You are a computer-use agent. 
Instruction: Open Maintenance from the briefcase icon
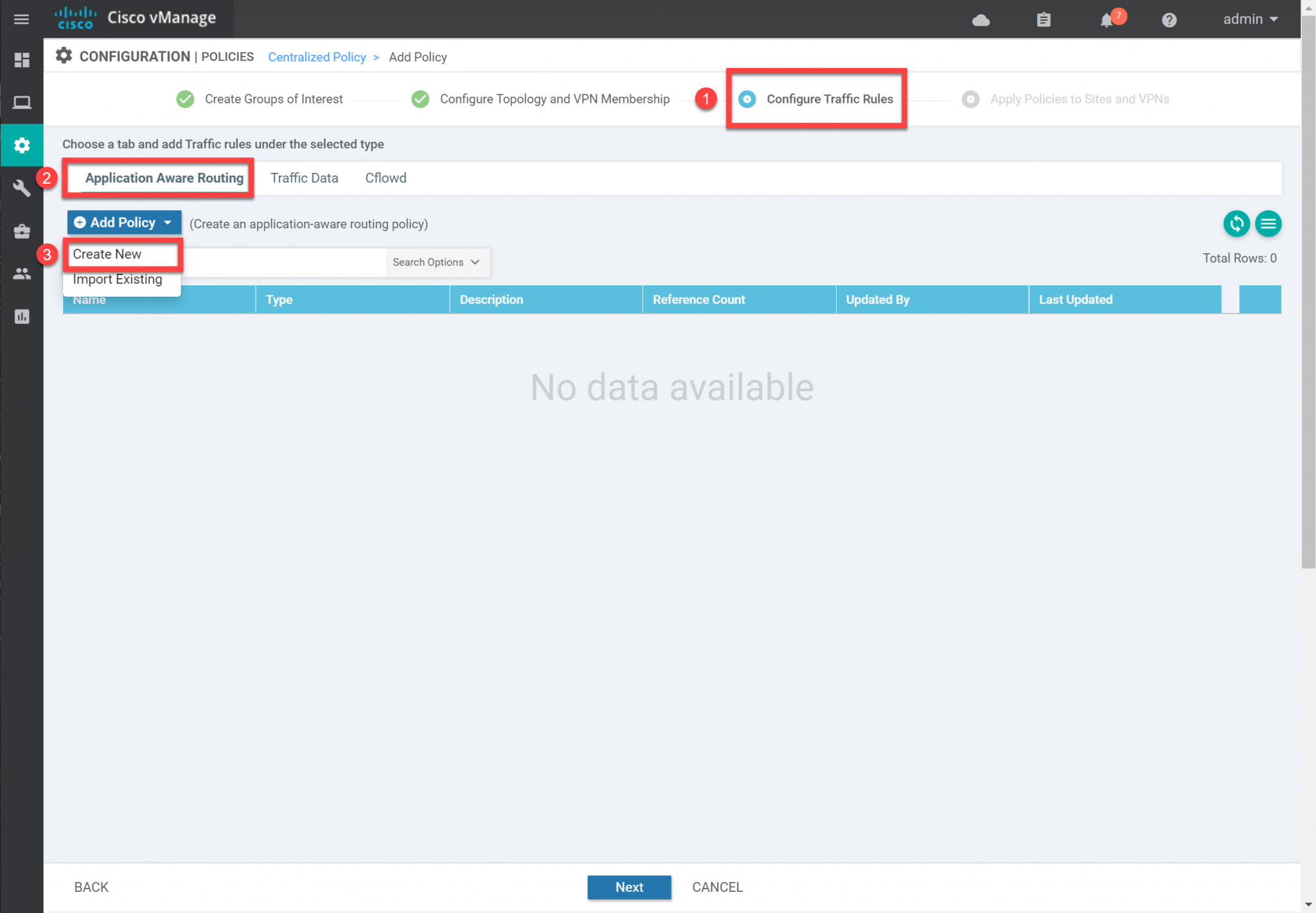(22, 231)
